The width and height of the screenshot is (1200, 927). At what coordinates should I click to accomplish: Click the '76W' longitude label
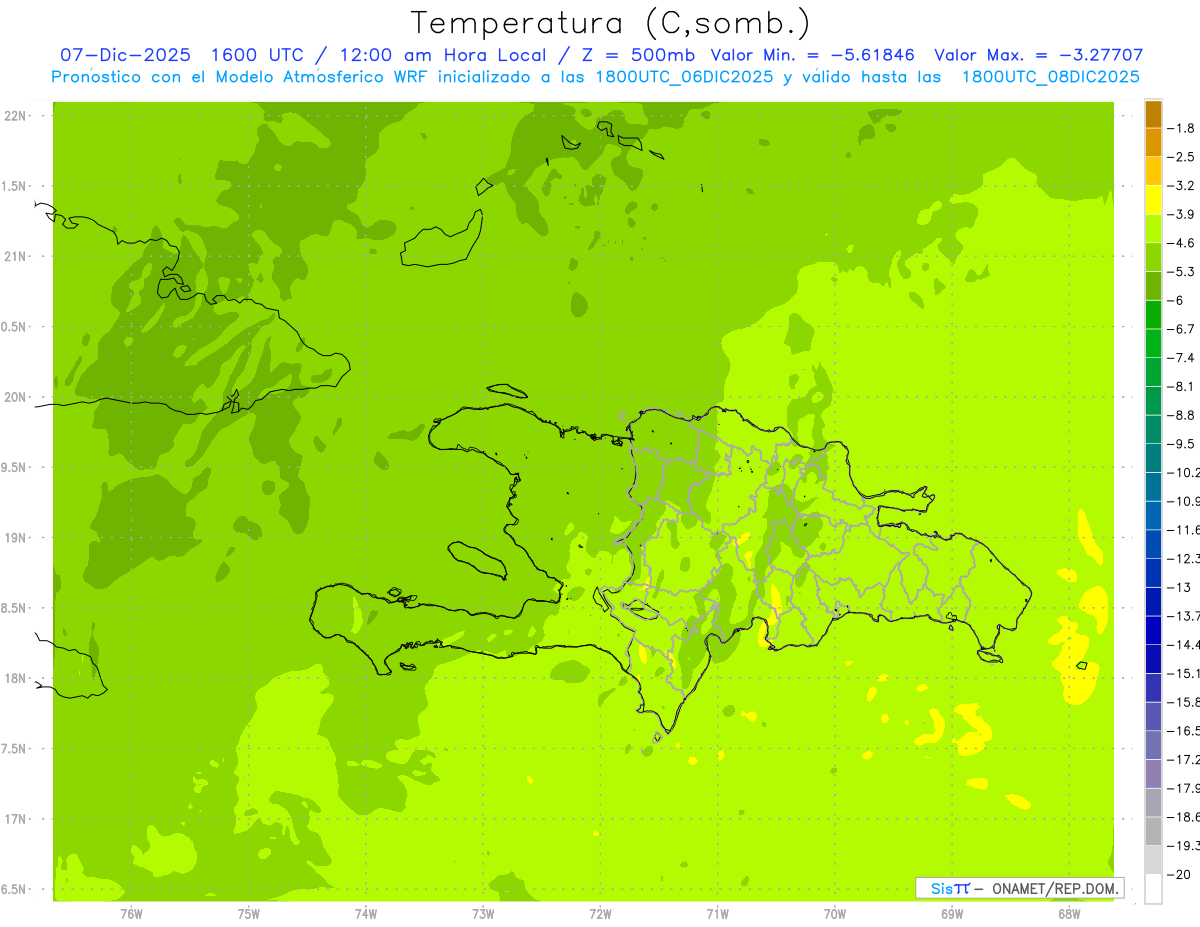point(131,914)
